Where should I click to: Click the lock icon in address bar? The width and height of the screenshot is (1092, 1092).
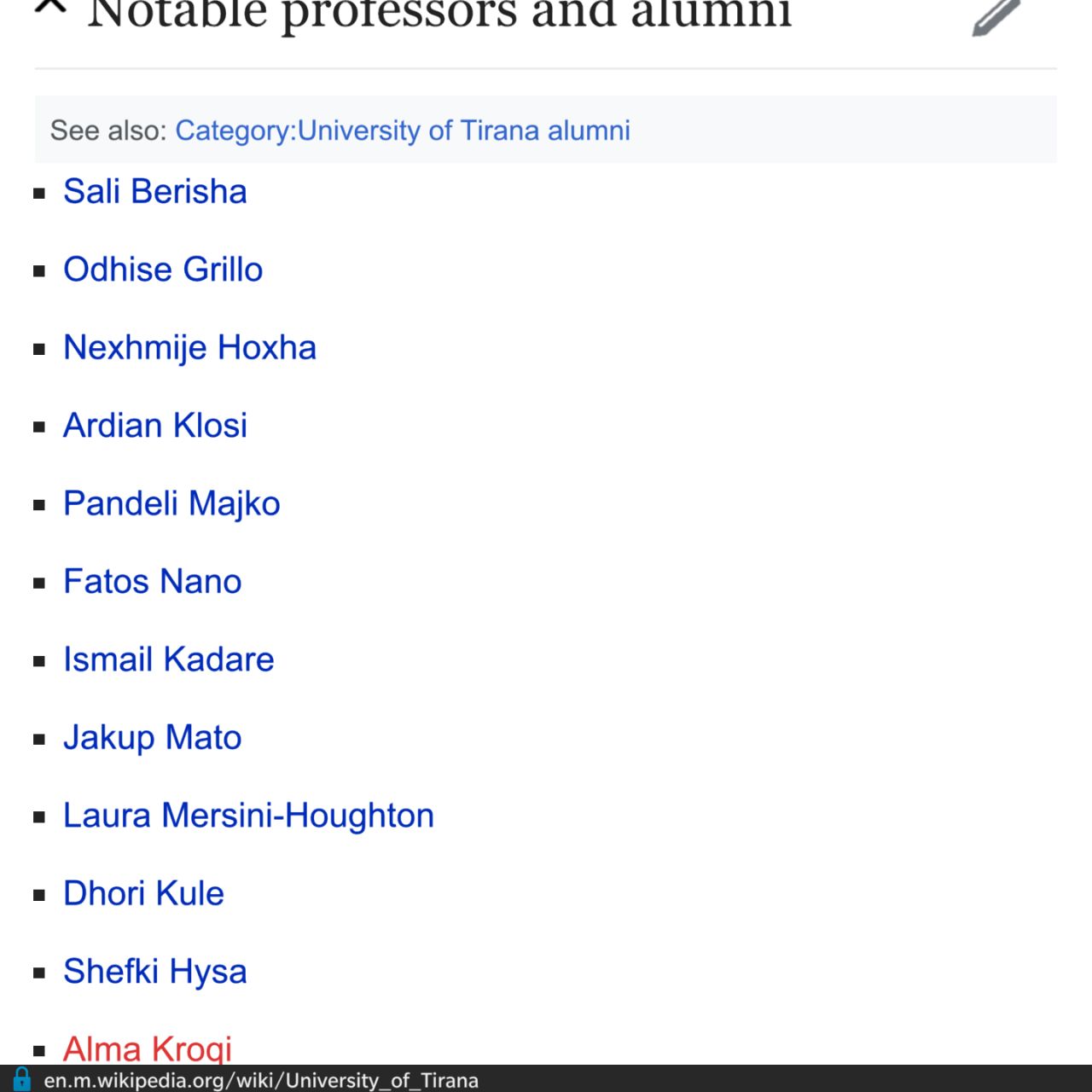point(22,1079)
